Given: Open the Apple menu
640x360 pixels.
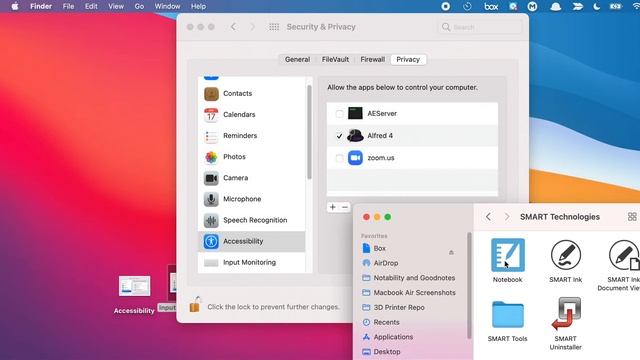Looking at the screenshot, I should click(15, 7).
